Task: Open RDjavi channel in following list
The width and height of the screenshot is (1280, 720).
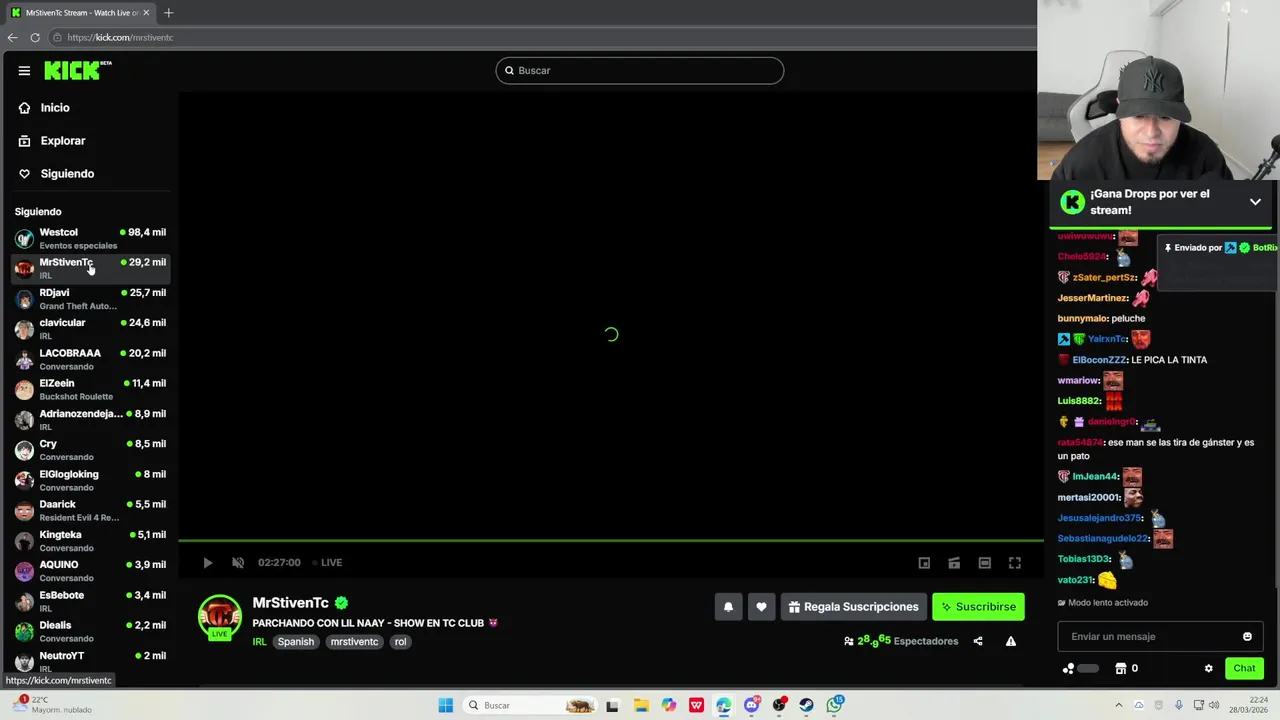Action: (x=90, y=299)
